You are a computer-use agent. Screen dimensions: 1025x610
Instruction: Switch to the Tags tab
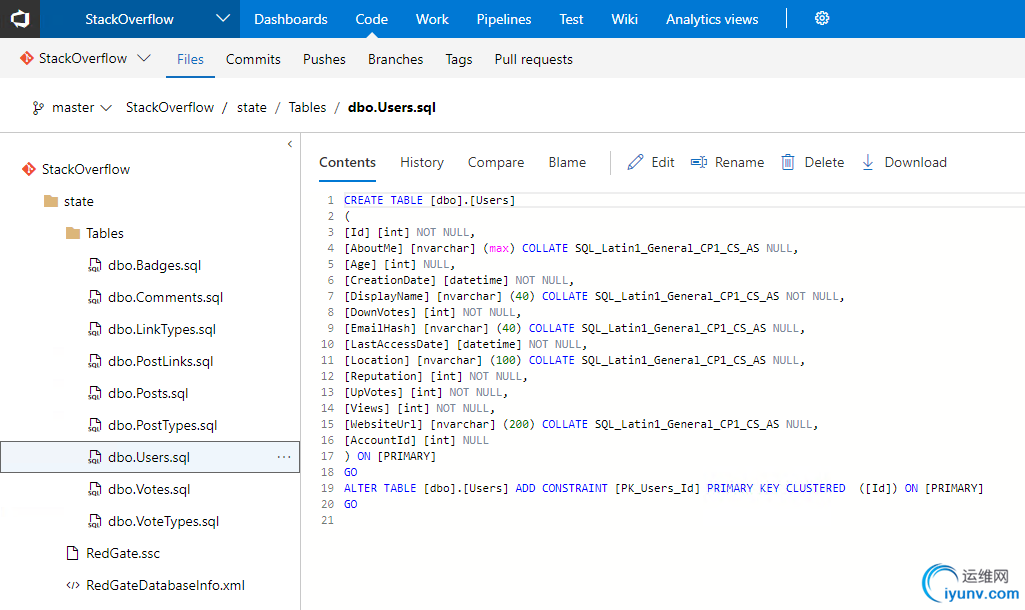click(x=459, y=59)
